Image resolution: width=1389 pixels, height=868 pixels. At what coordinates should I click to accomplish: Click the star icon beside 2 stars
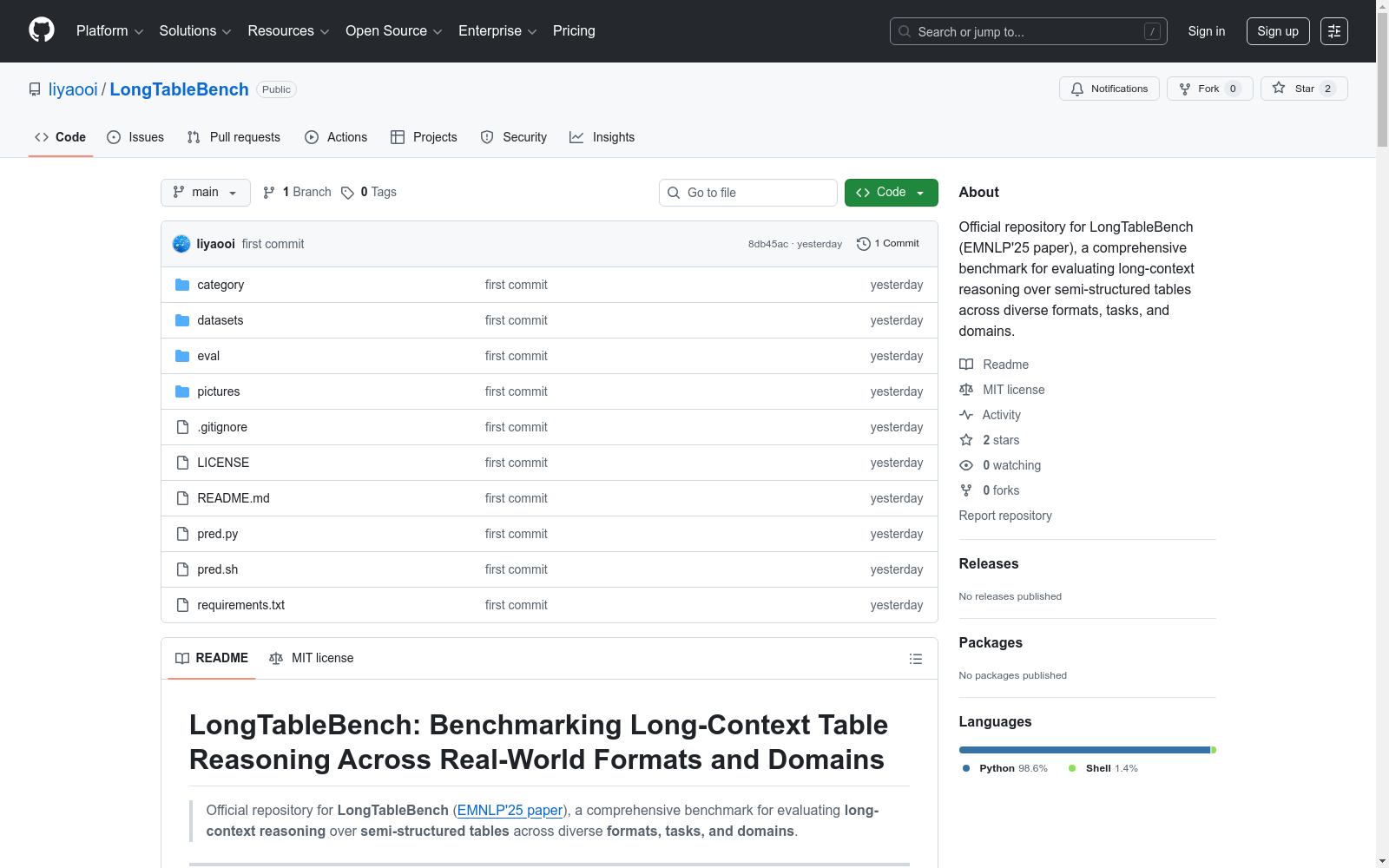click(x=966, y=440)
